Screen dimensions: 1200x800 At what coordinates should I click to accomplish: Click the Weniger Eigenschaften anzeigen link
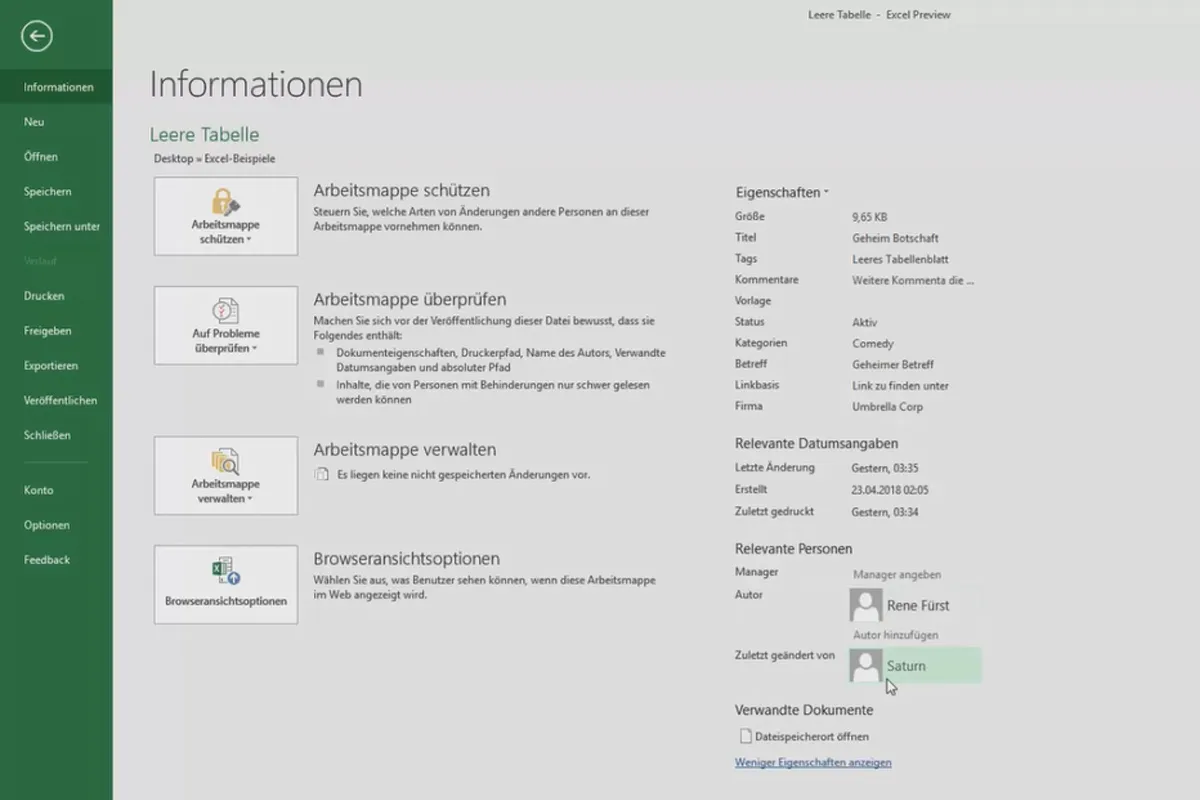coord(813,762)
